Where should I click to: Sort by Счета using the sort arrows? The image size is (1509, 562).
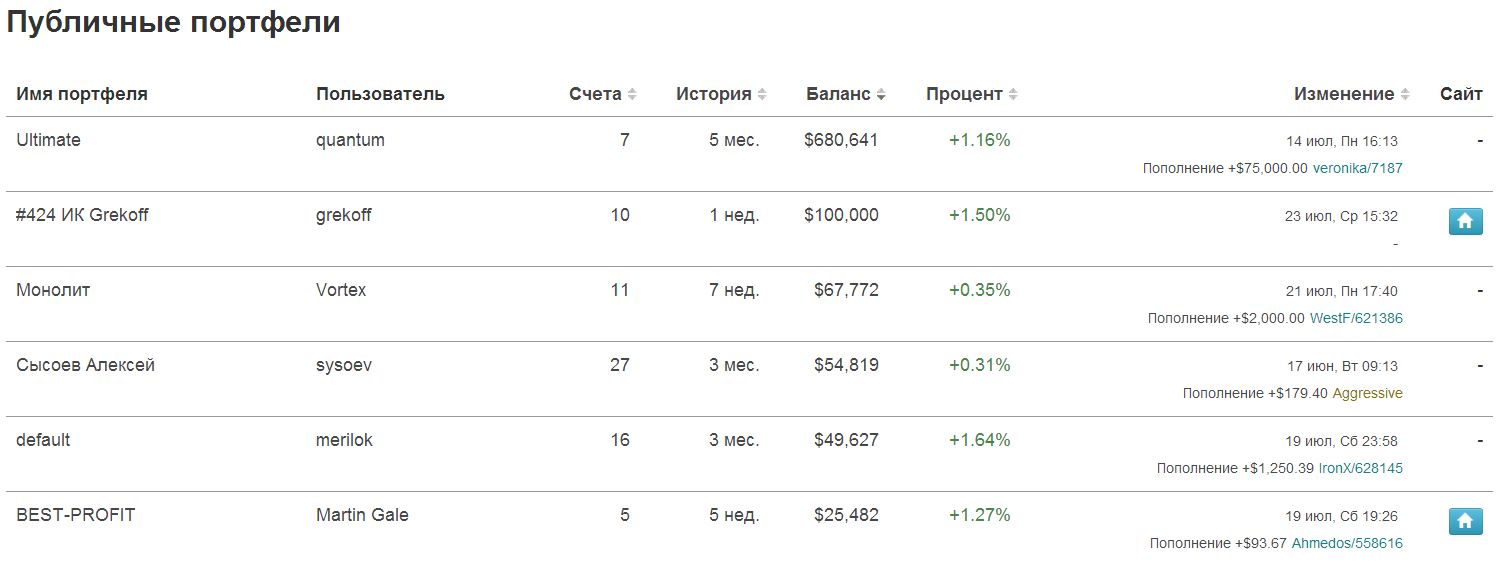pos(632,95)
